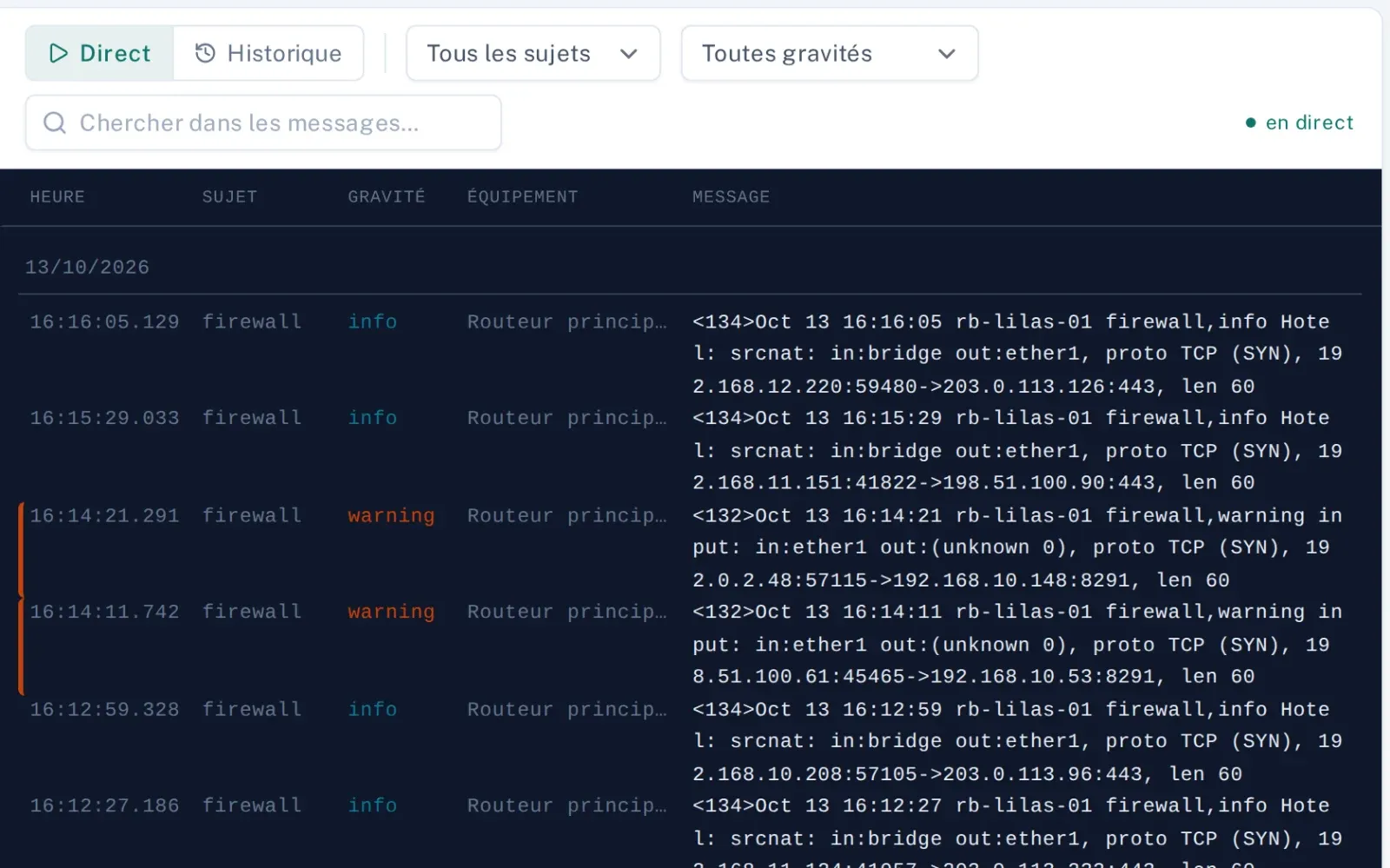Open the Tous les sujets dropdown

(533, 53)
